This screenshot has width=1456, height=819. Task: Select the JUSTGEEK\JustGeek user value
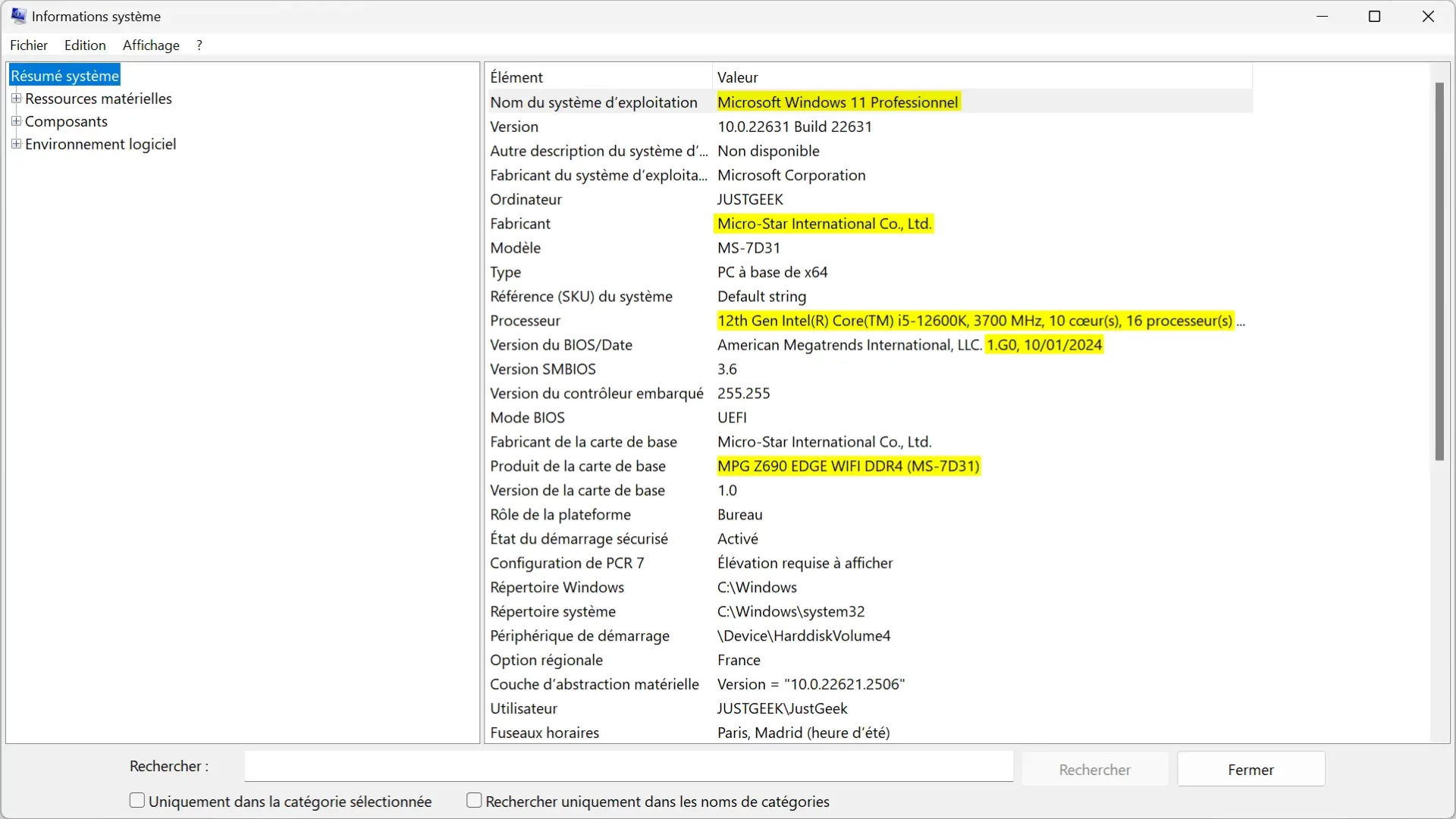click(x=782, y=709)
